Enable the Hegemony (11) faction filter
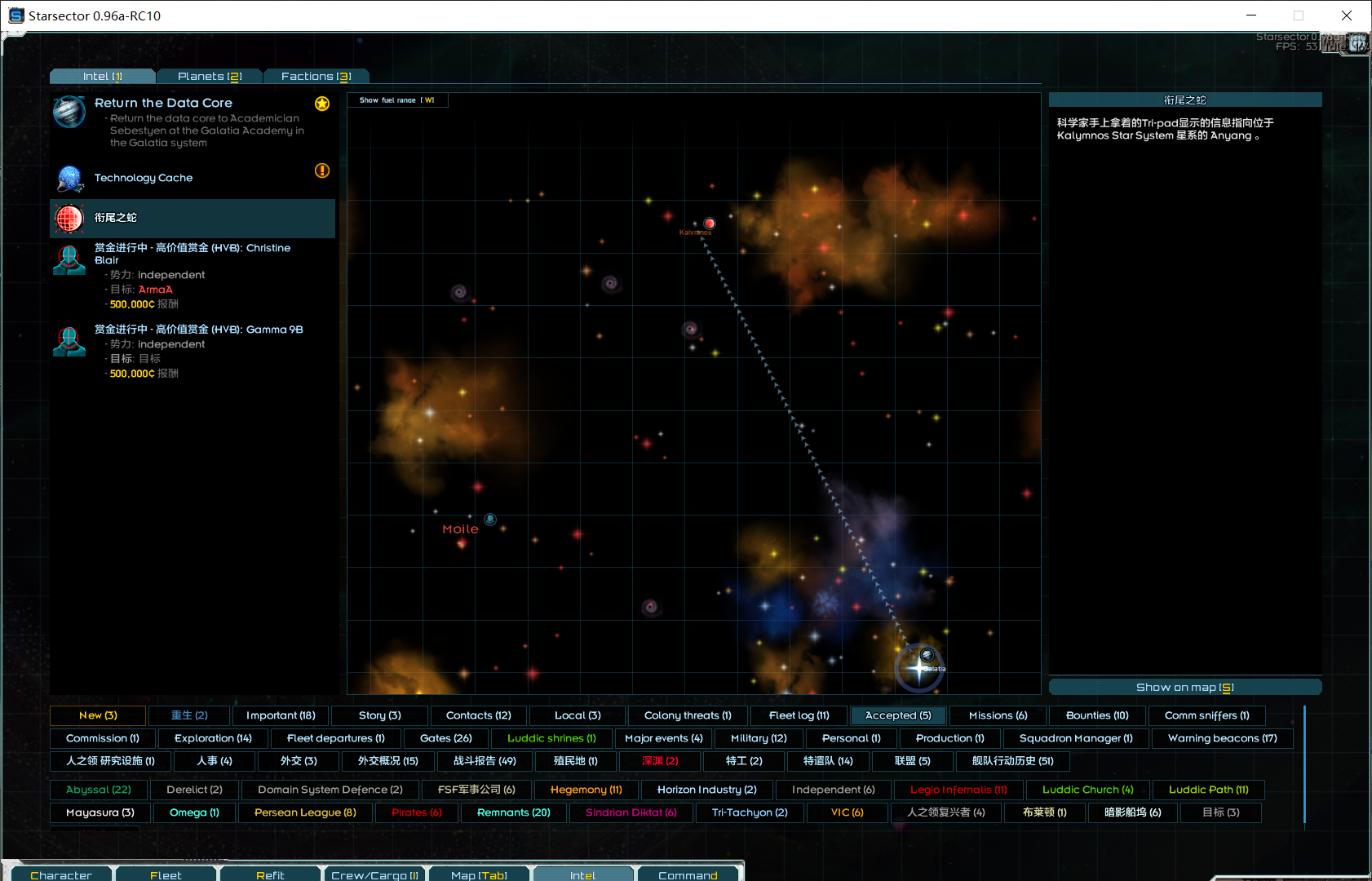The width and height of the screenshot is (1372, 881). (x=586, y=790)
